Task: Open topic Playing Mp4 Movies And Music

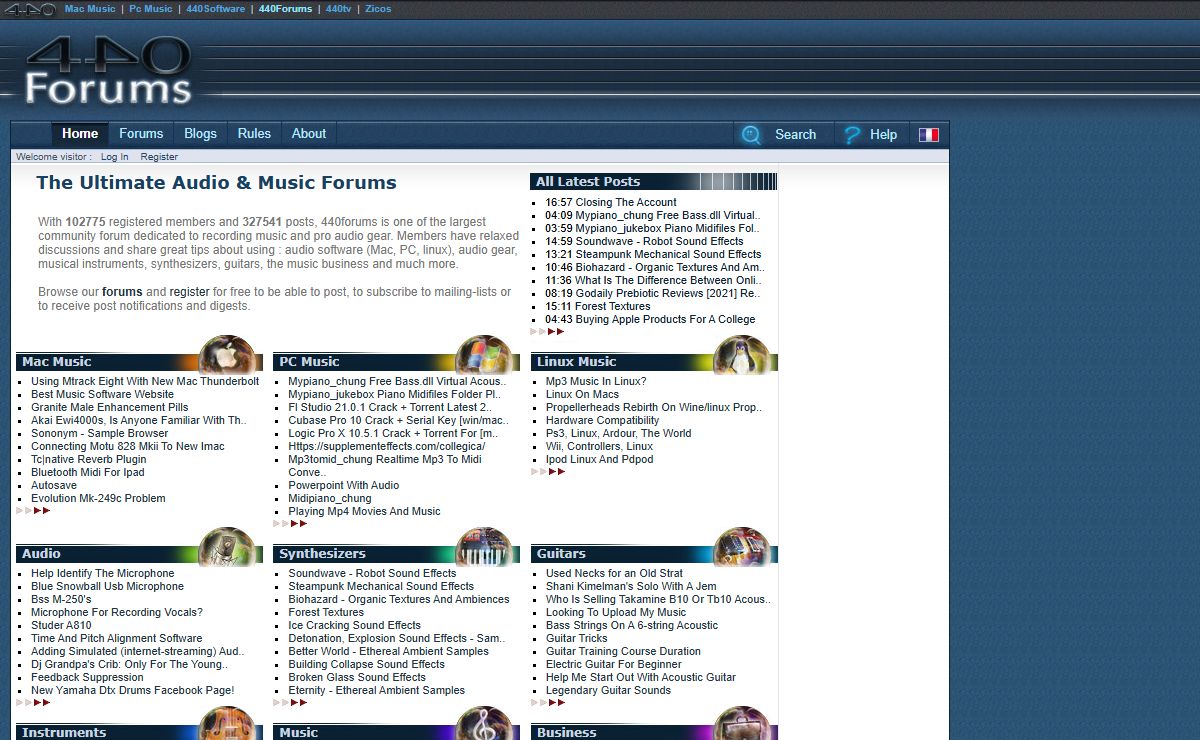Action: (x=364, y=511)
